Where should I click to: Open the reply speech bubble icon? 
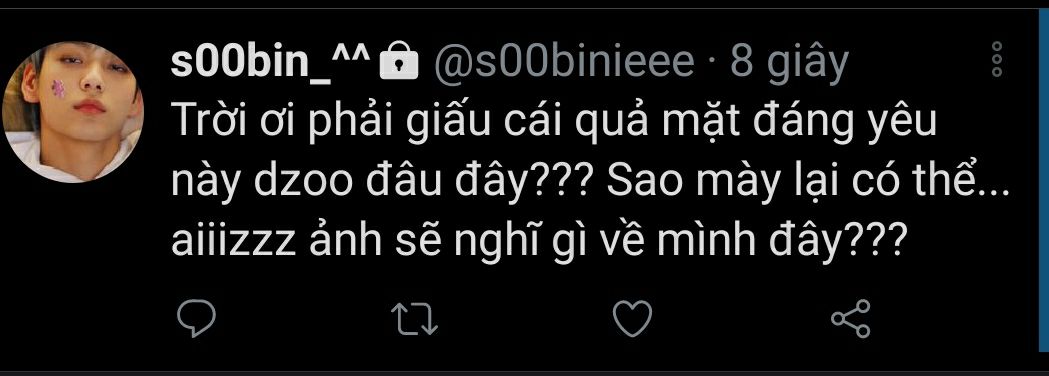[x=196, y=318]
